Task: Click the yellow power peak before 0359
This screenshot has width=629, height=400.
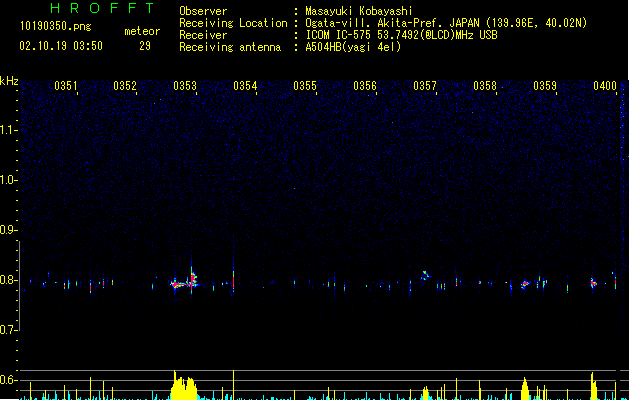Action: [x=525, y=388]
